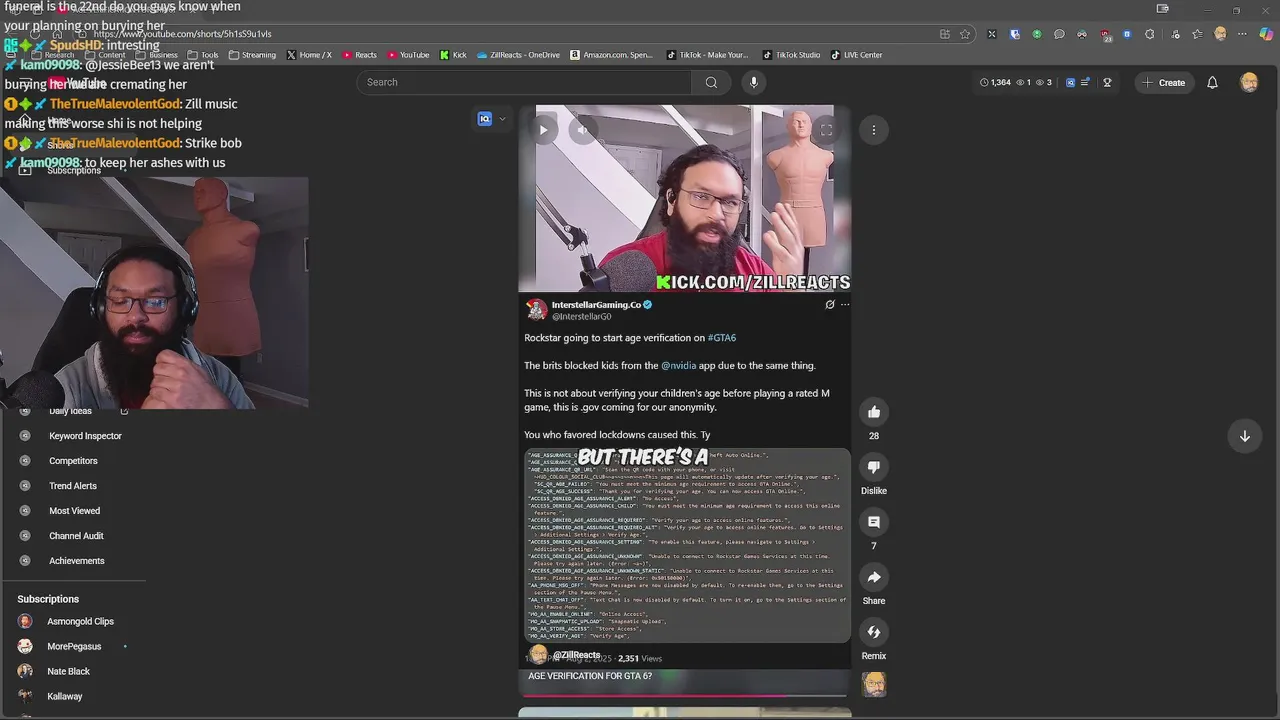Image resolution: width=1280 pixels, height=720 pixels.
Task: Select Achievements in sidebar
Action: click(76, 561)
